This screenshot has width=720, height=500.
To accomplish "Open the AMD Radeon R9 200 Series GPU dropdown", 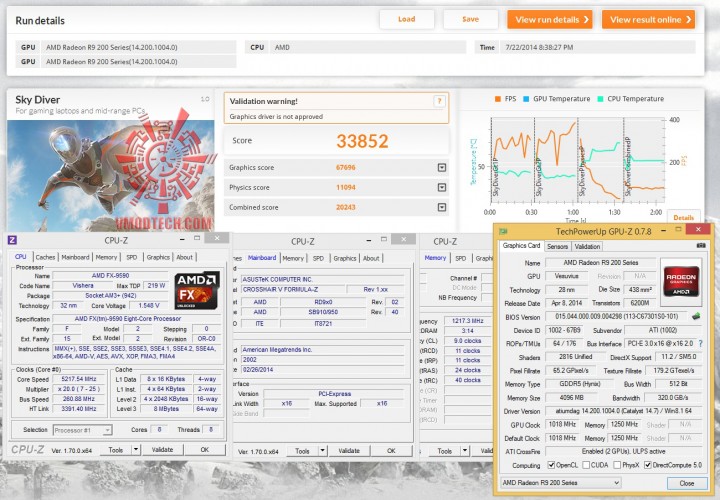I will click(x=560, y=483).
